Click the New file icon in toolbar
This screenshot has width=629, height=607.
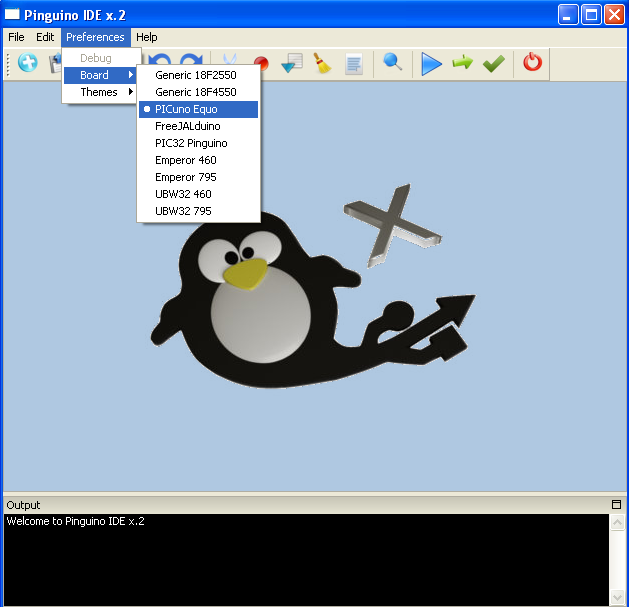[28, 63]
